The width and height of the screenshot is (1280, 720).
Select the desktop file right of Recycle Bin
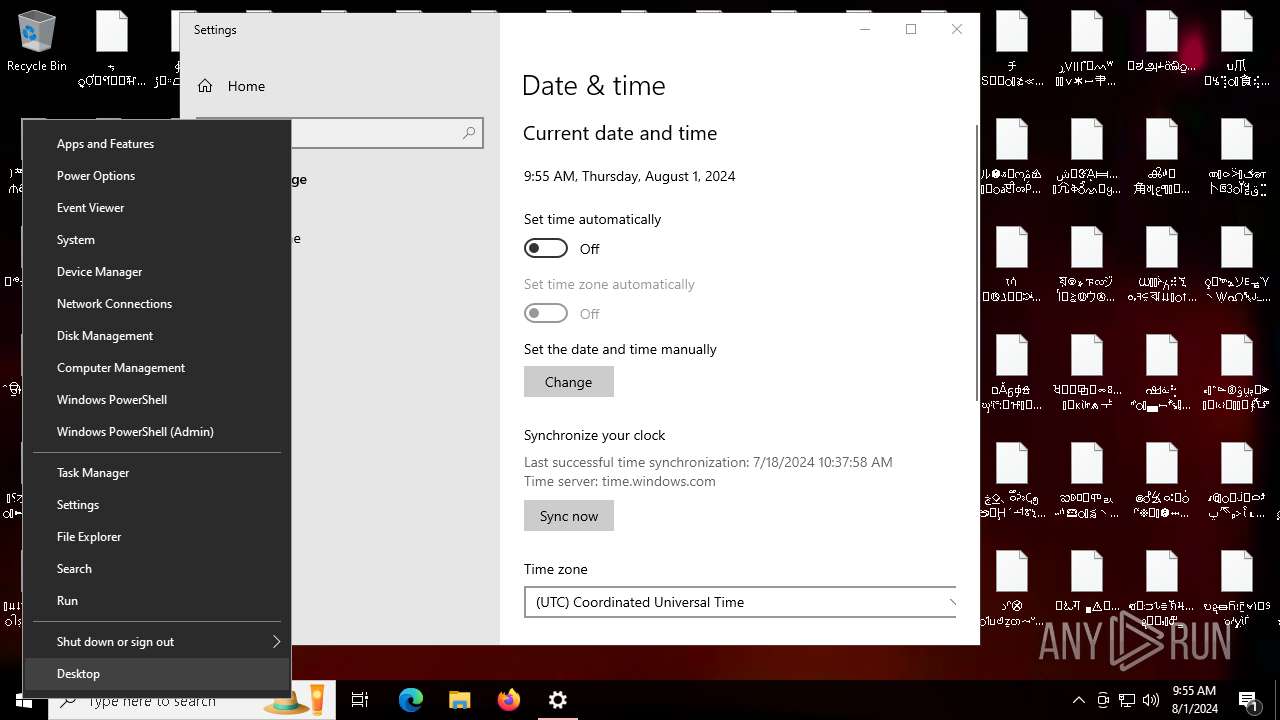pos(112,47)
